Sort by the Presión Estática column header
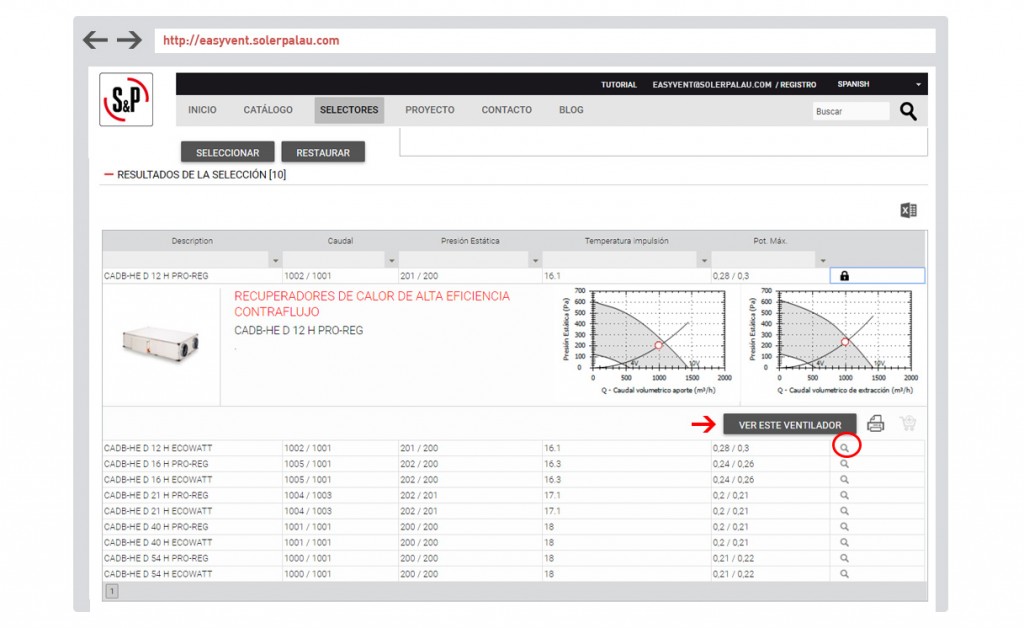The height and width of the screenshot is (628, 1024). 470,241
